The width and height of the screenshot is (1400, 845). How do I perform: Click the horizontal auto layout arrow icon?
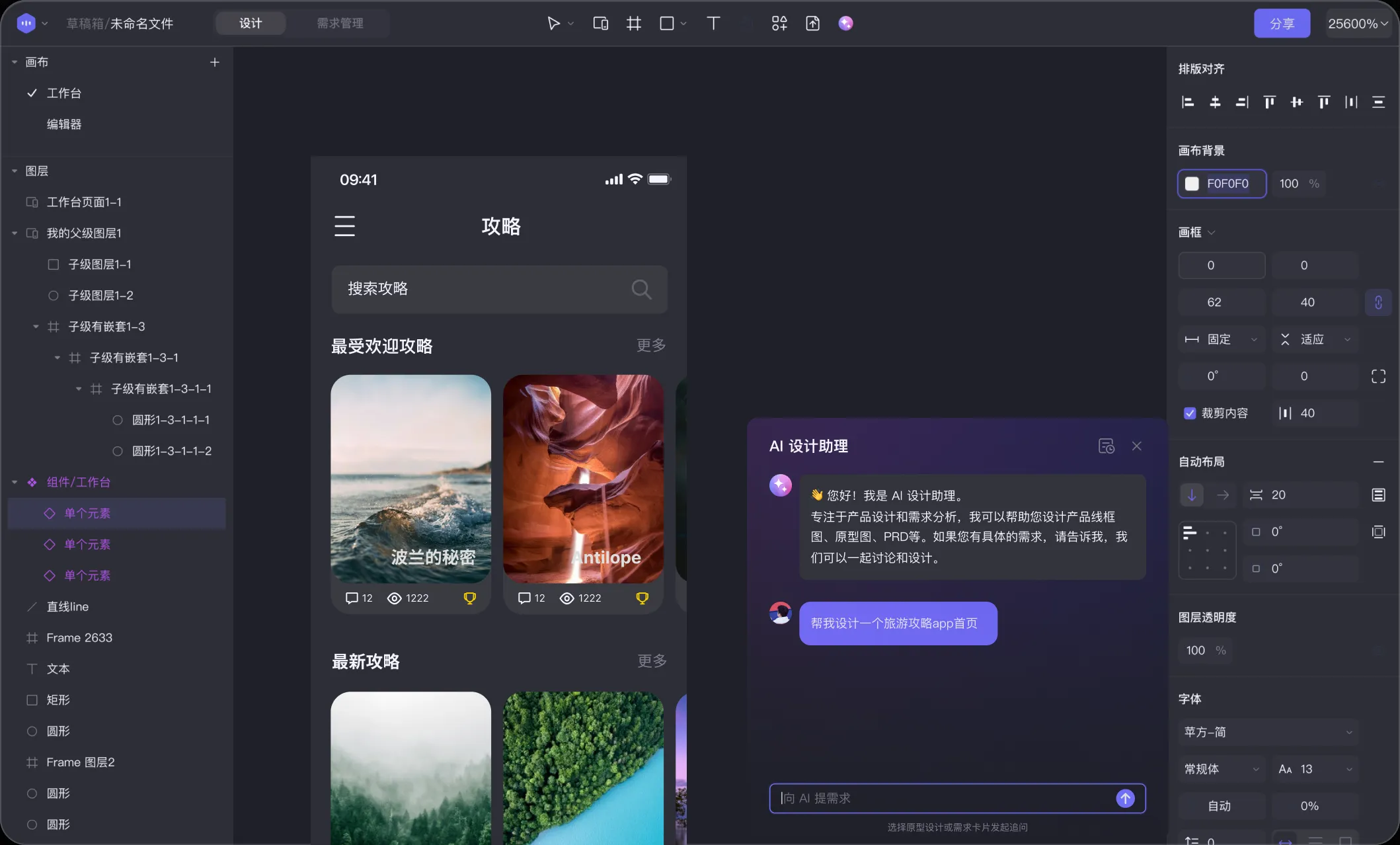coord(1224,495)
